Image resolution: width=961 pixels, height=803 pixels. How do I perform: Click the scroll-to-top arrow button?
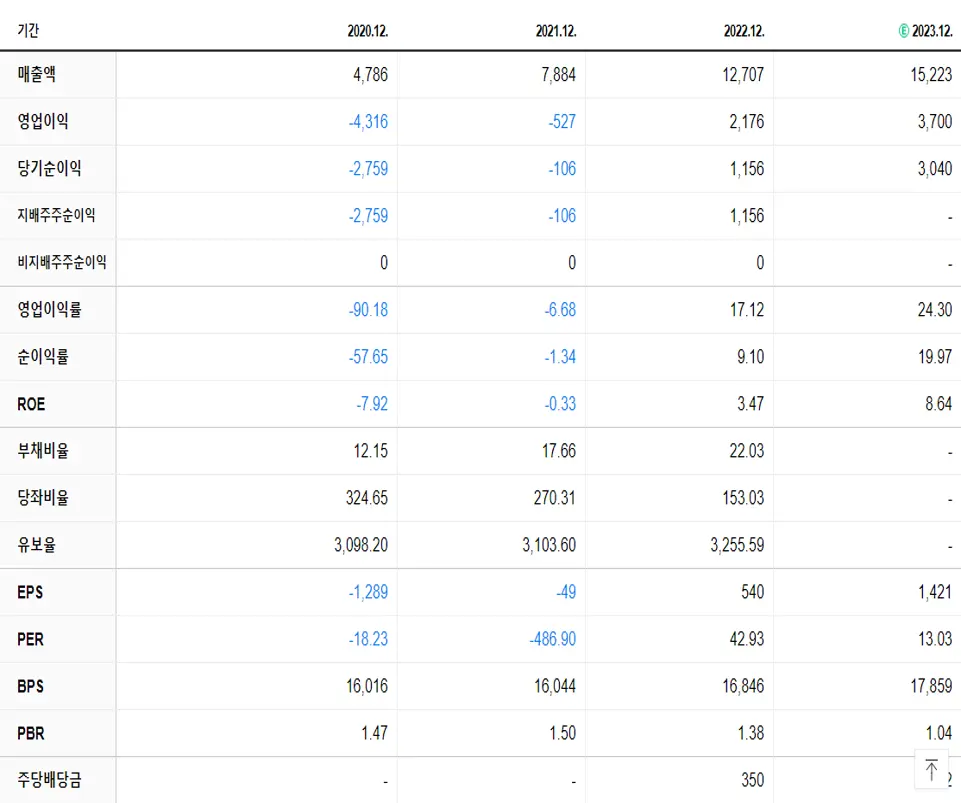click(x=932, y=769)
